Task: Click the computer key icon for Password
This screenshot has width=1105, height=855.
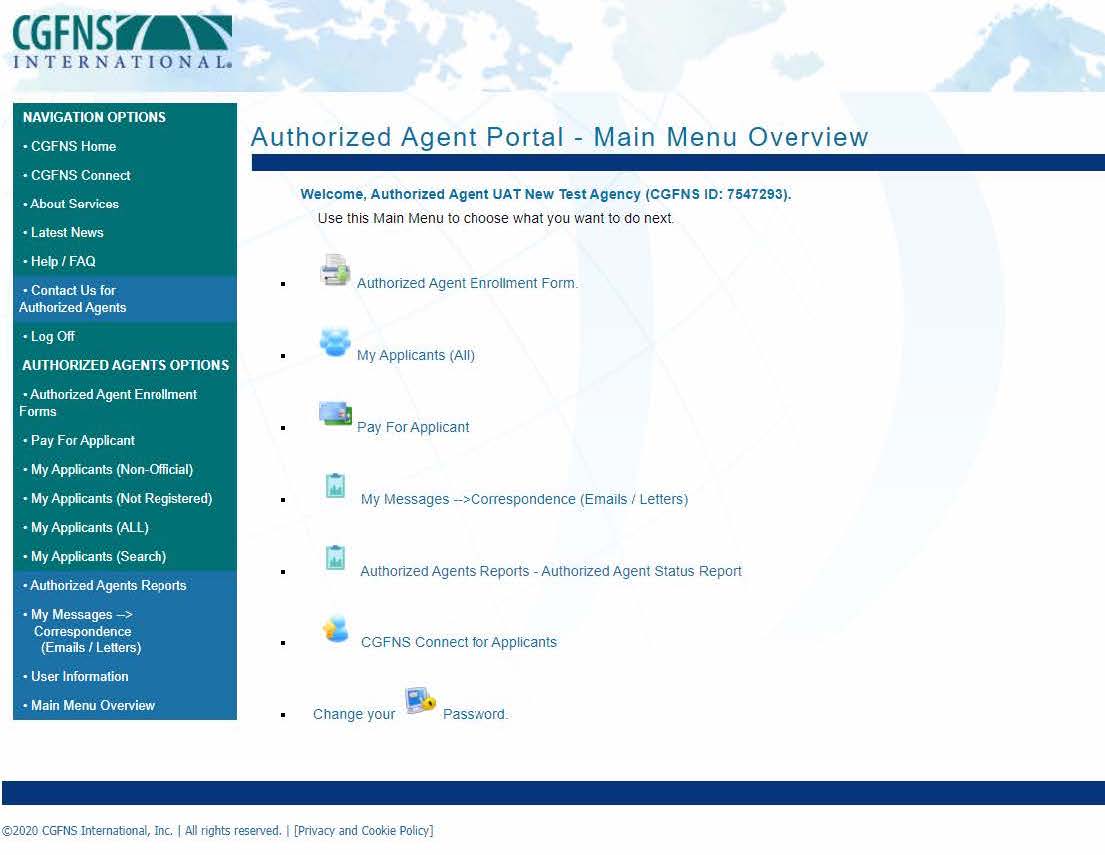Action: tap(420, 701)
